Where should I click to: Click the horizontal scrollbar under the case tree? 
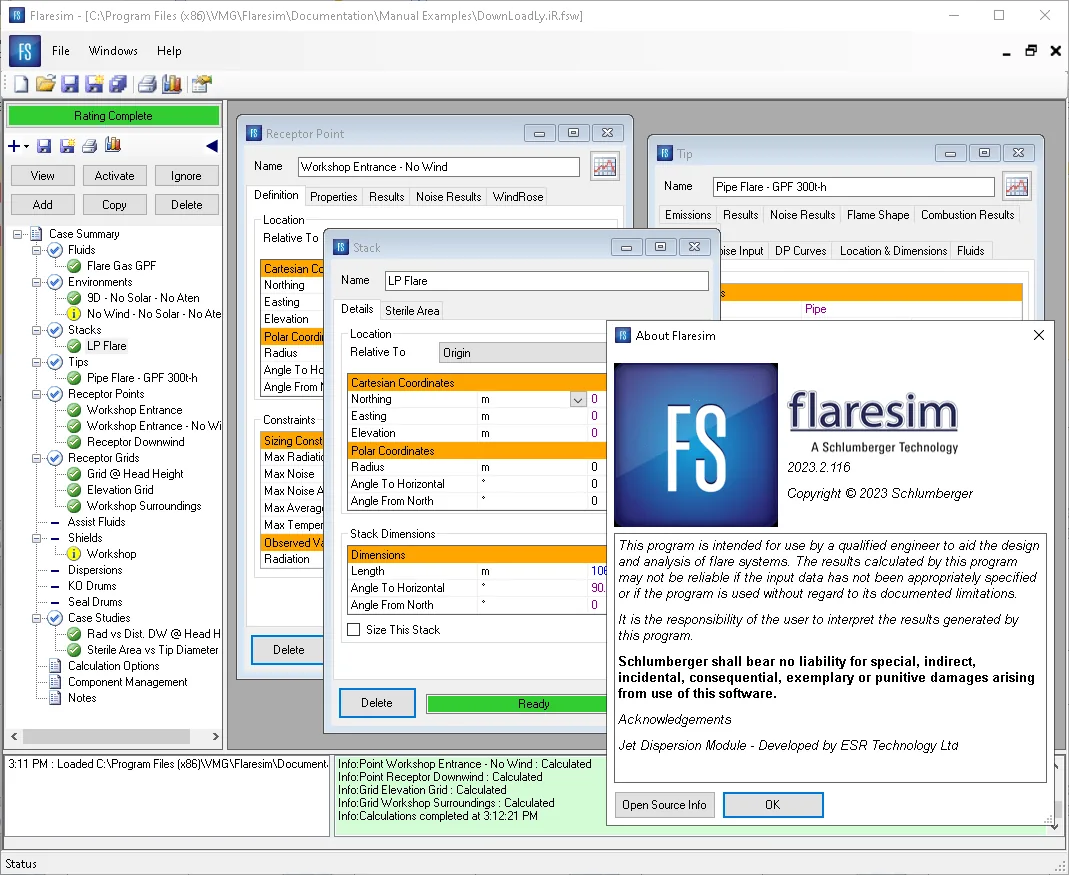(115, 737)
